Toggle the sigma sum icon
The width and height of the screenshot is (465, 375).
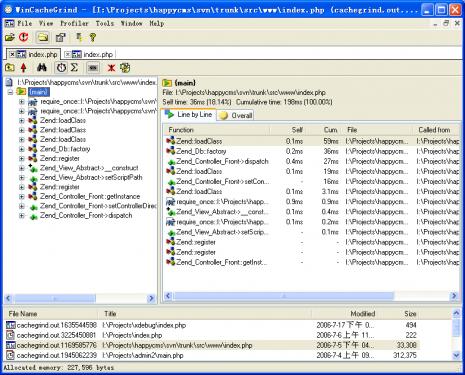74,68
